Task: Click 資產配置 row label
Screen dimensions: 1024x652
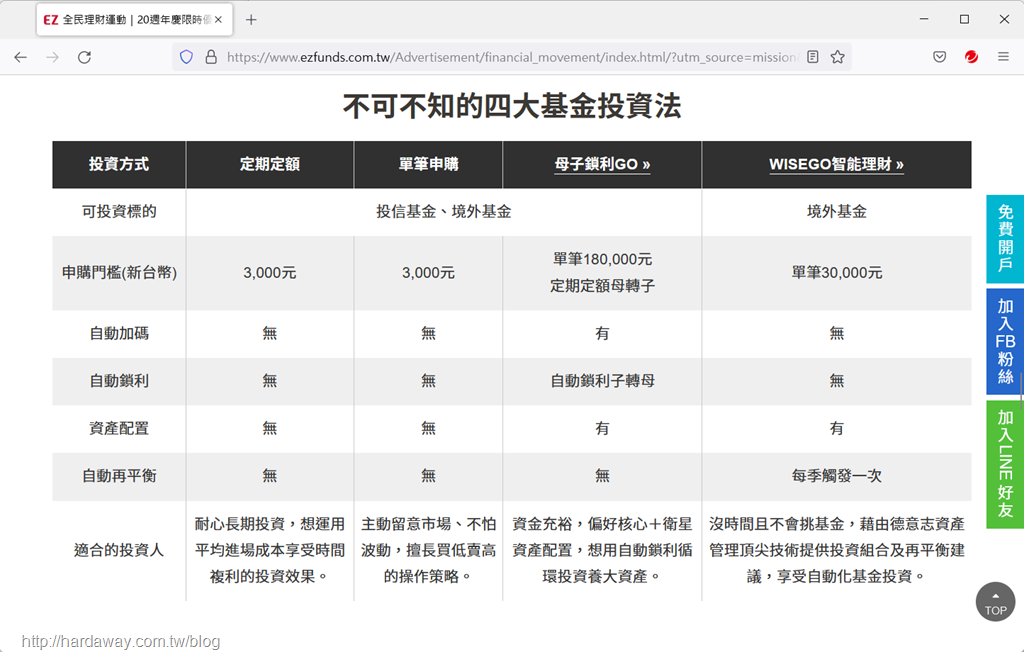Action: pyautogui.click(x=119, y=429)
